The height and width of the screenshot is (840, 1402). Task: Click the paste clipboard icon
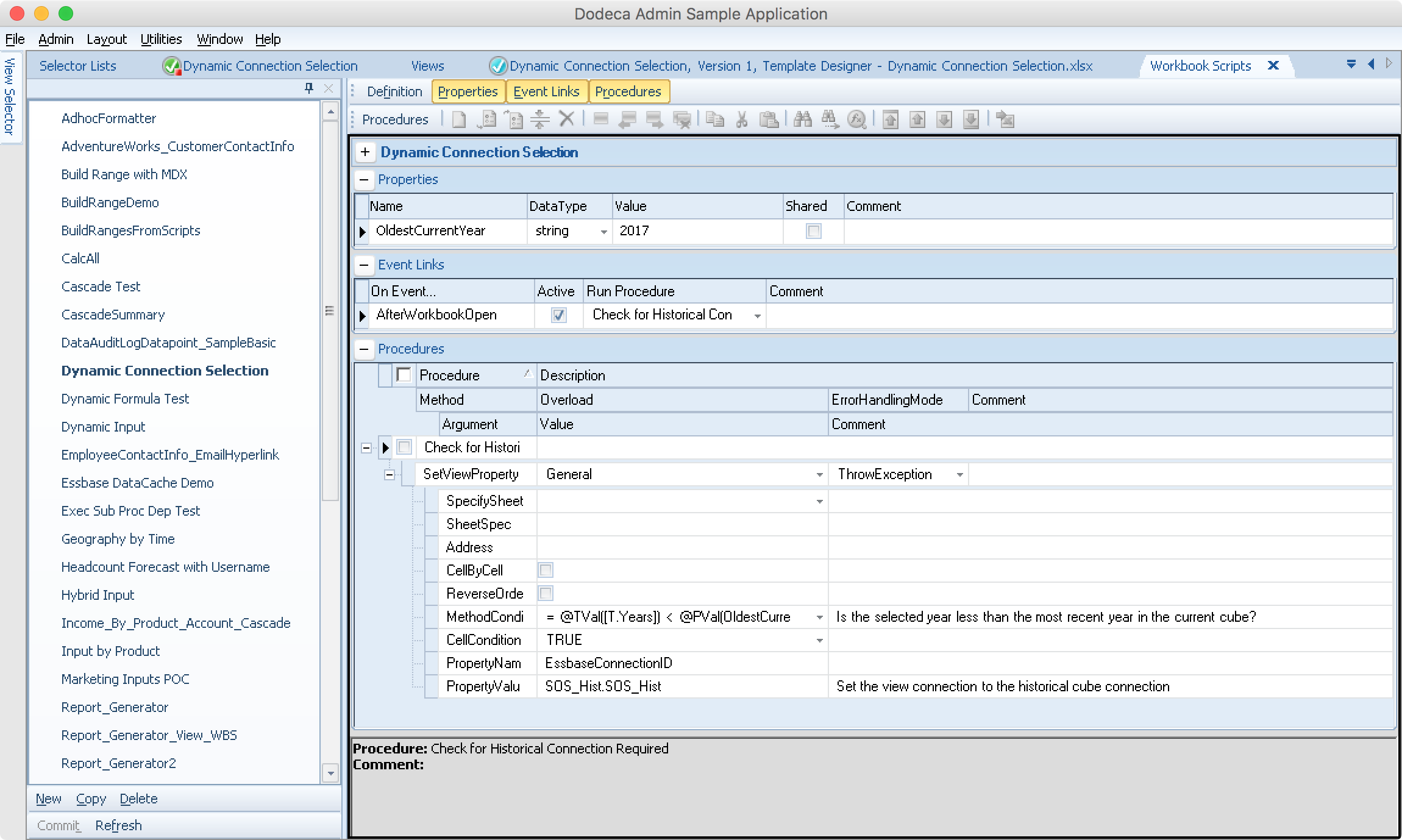pyautogui.click(x=769, y=119)
